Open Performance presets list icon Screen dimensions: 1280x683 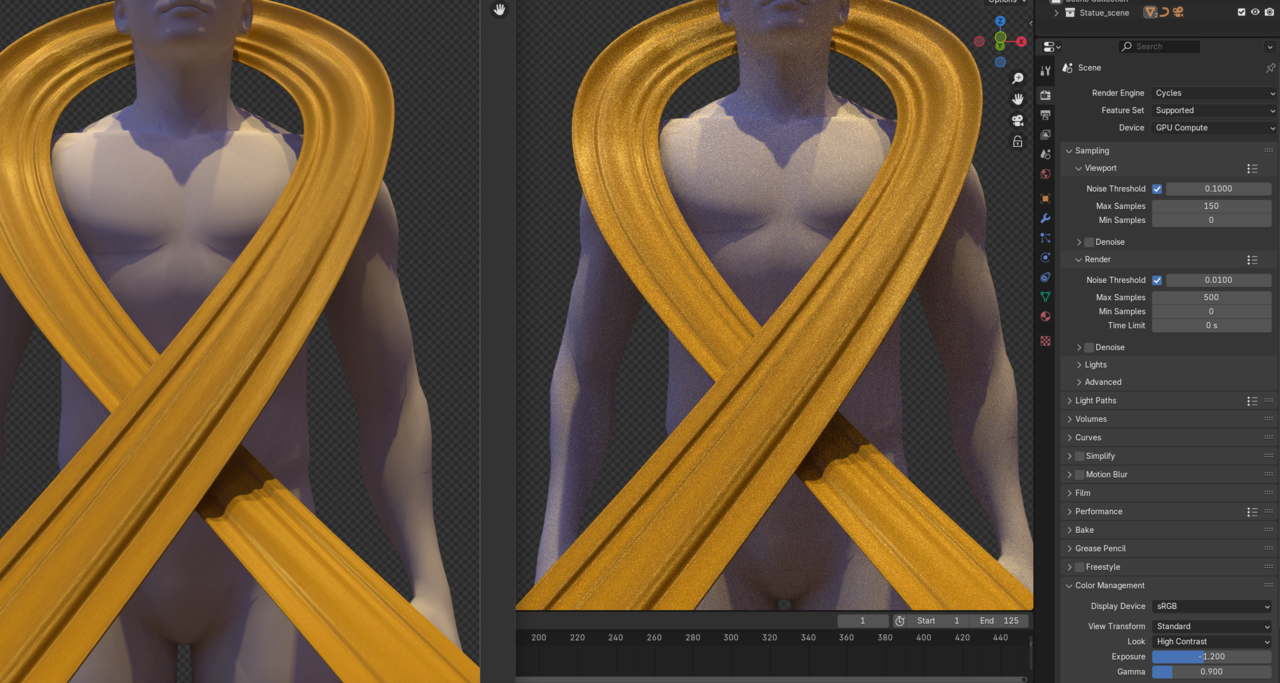(x=1252, y=512)
